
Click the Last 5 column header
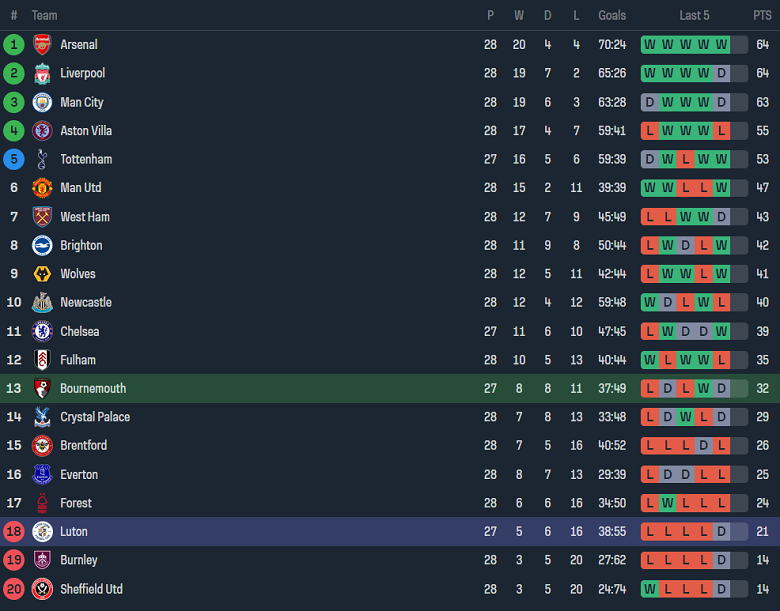pyautogui.click(x=694, y=15)
